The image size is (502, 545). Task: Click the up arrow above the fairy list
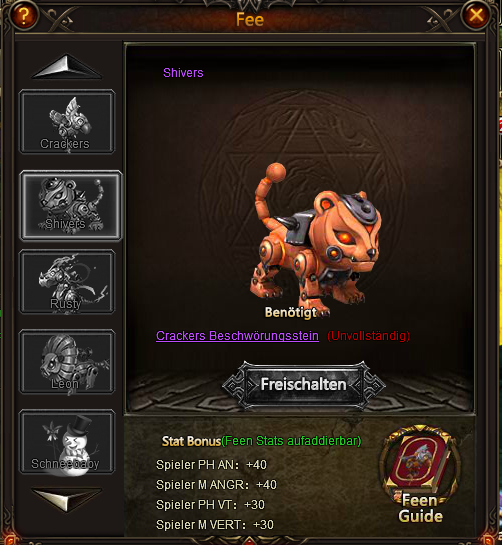pos(67,66)
